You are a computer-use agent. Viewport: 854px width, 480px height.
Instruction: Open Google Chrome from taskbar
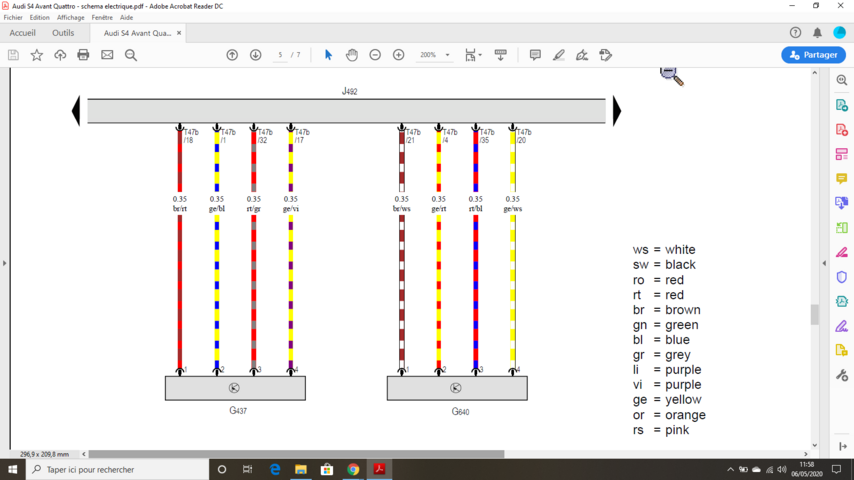click(x=353, y=469)
